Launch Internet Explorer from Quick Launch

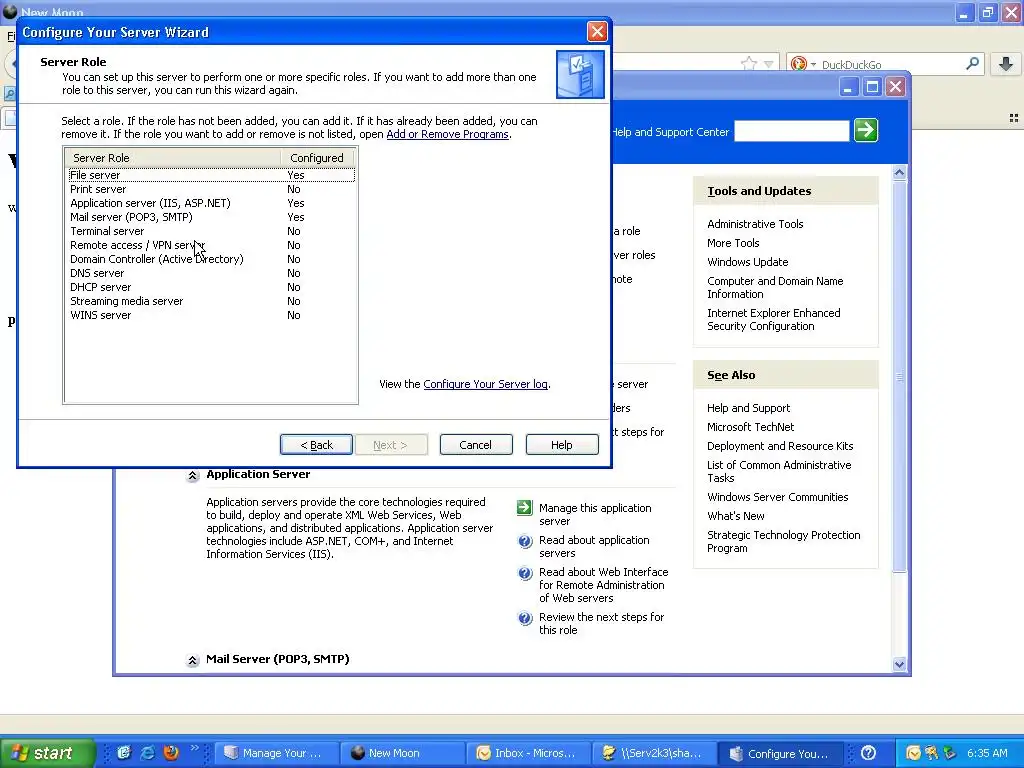pyautogui.click(x=148, y=753)
